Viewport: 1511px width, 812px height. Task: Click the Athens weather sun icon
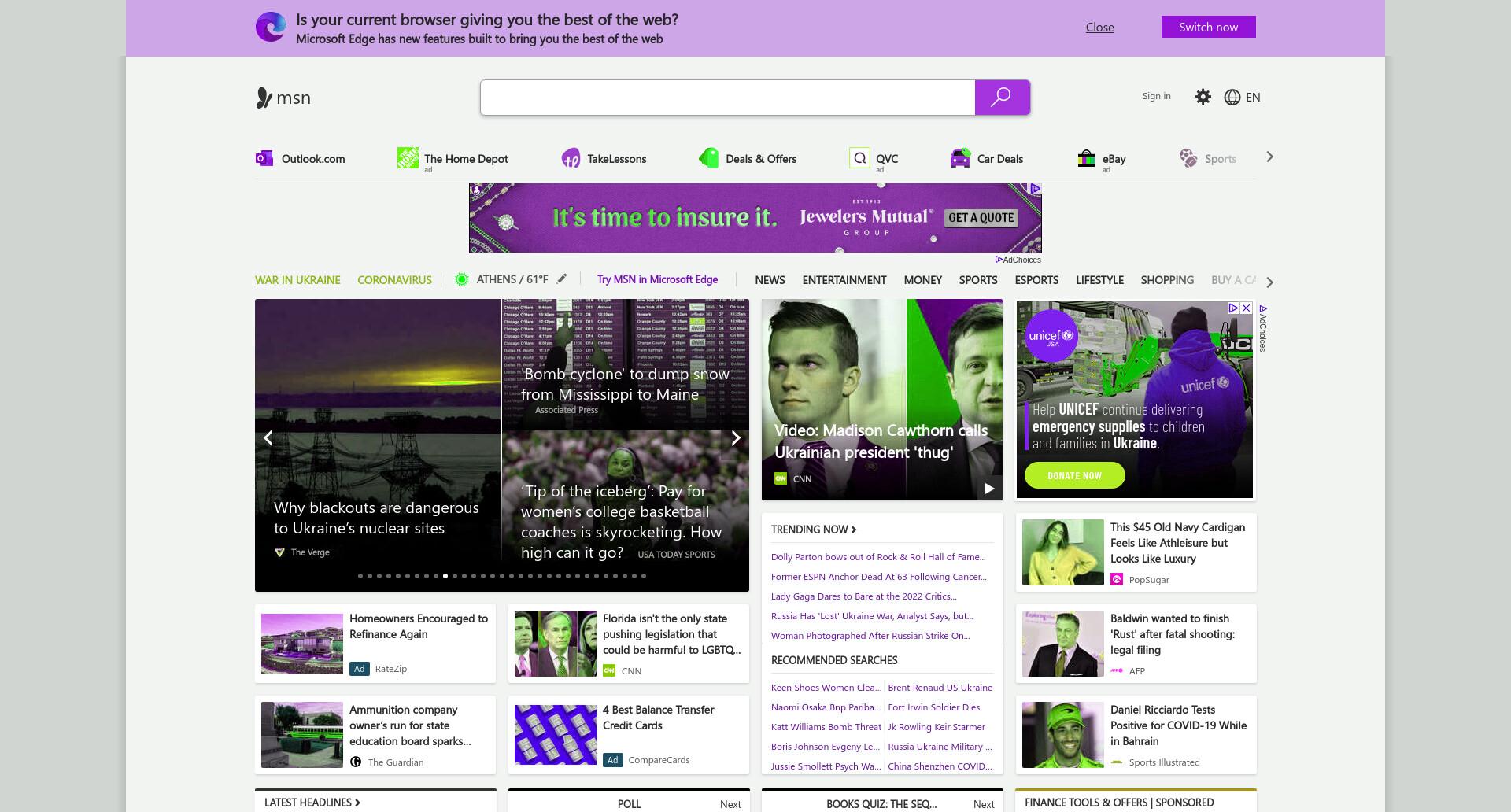(x=462, y=279)
